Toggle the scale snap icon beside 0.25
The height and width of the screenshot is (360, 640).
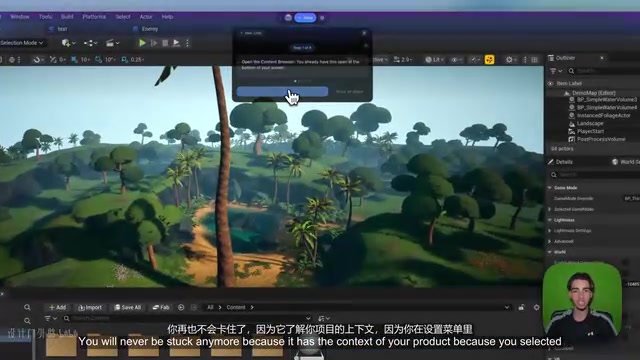pyautogui.click(x=124, y=60)
